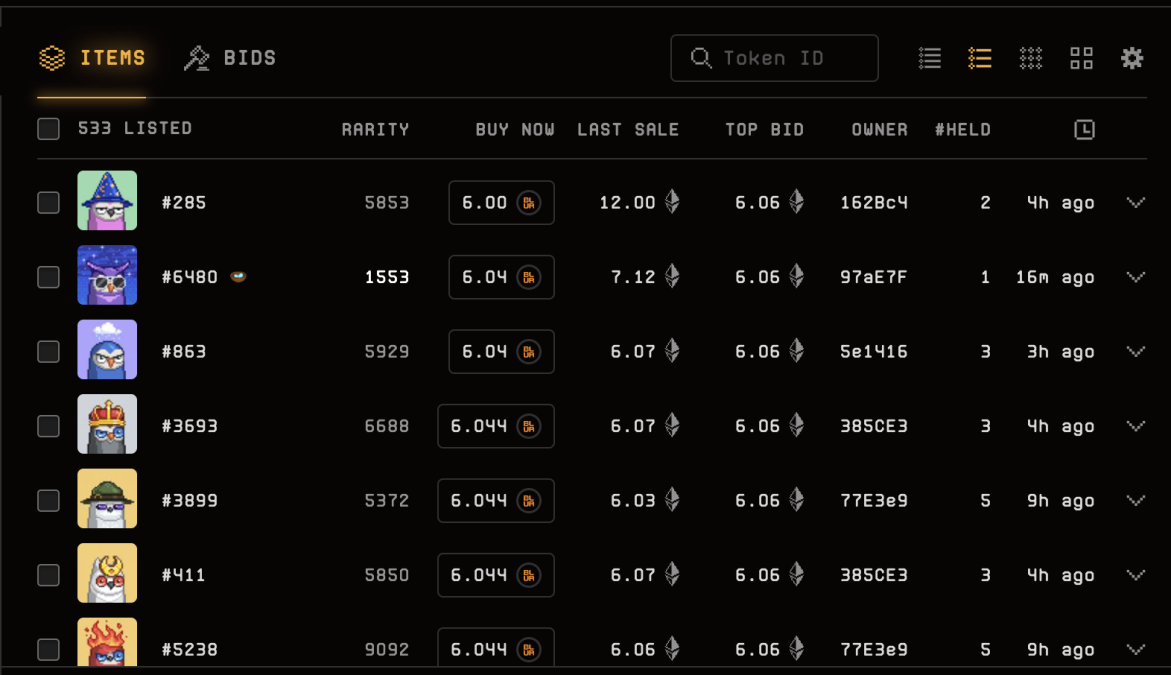This screenshot has width=1171, height=675.
Task: Select rarity value 1553
Action: [387, 277]
